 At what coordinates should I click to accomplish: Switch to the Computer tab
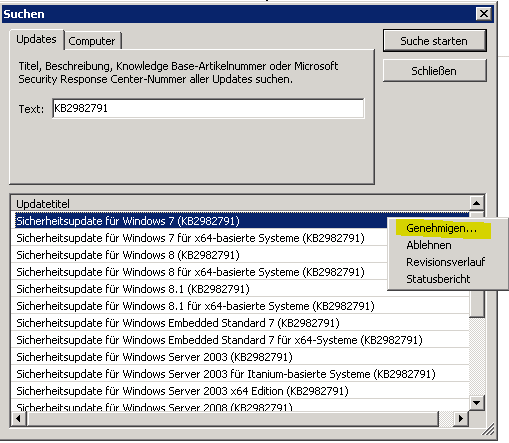pos(92,41)
